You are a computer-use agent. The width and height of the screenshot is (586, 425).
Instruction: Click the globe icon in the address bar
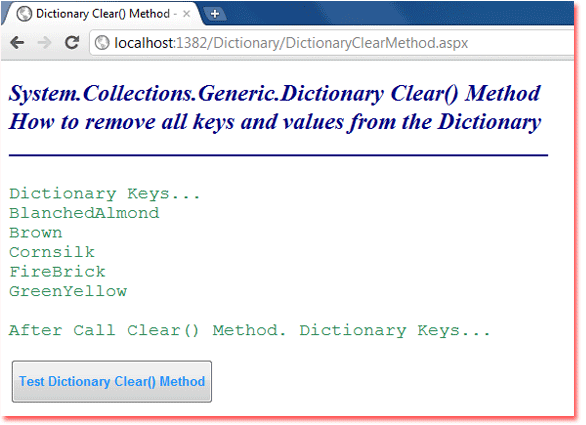click(x=102, y=43)
